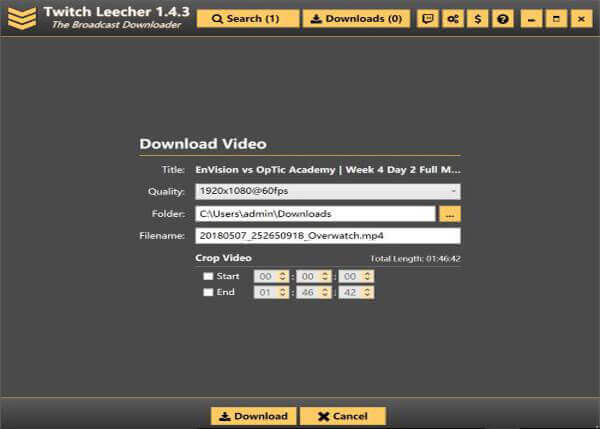Open preferences via the gears icon
This screenshot has height=429, width=600.
click(x=453, y=19)
